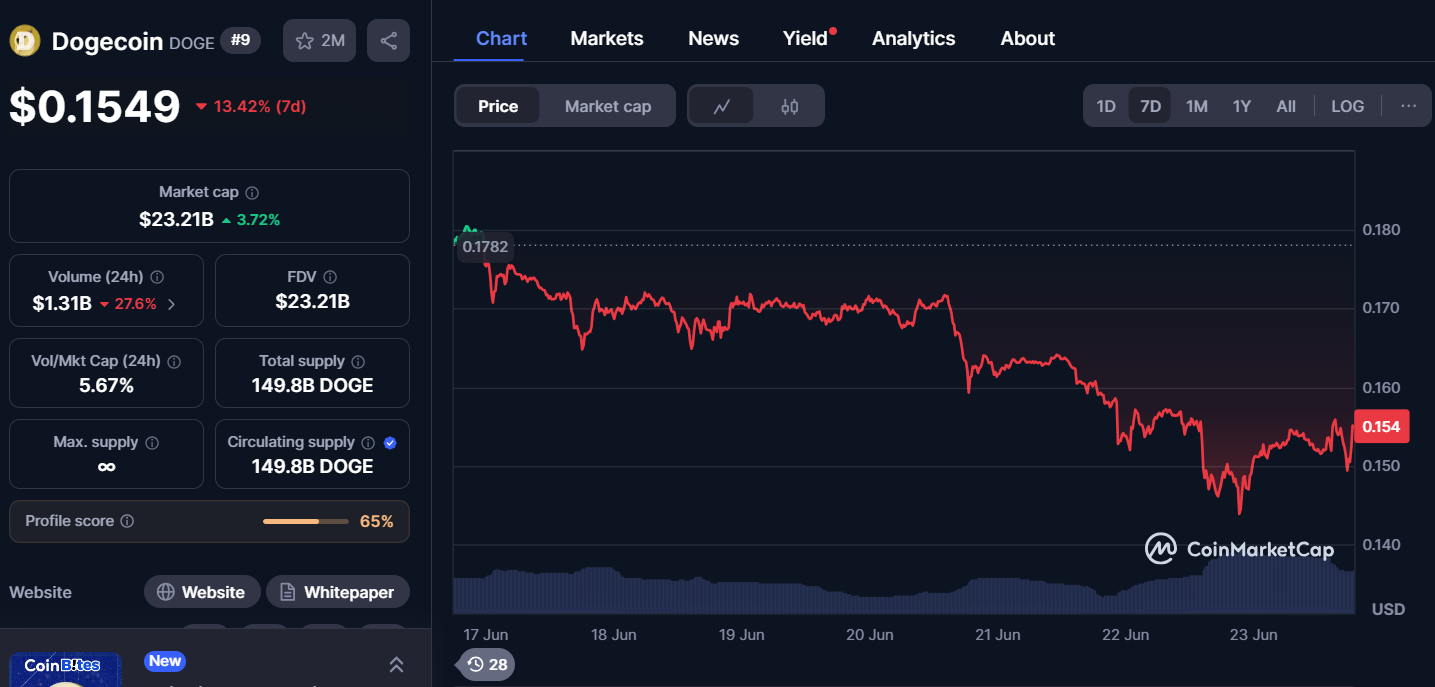
Task: Open Profile score info icon
Action: tap(127, 521)
